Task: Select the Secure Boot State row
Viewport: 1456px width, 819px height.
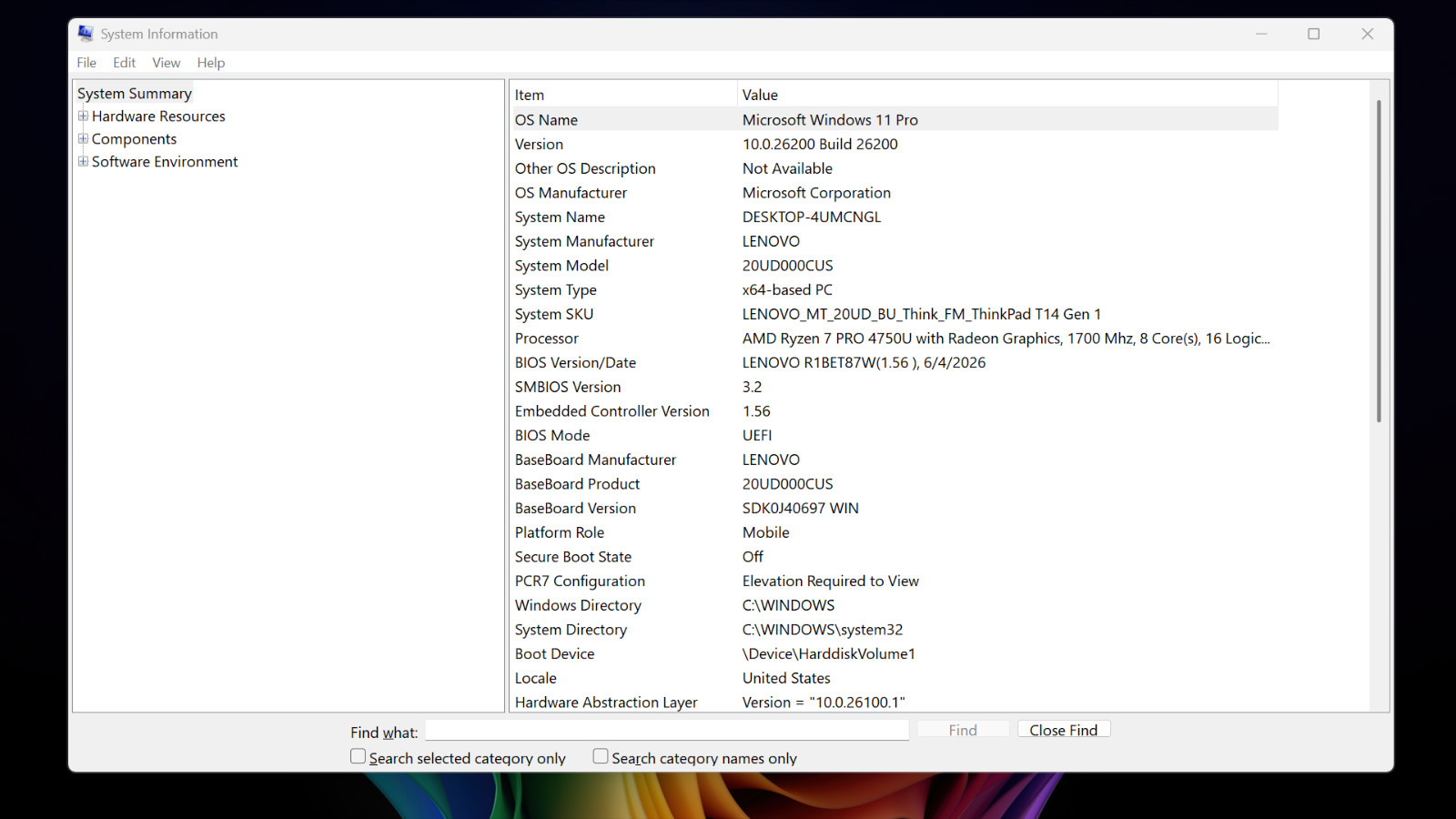Action: click(x=894, y=557)
